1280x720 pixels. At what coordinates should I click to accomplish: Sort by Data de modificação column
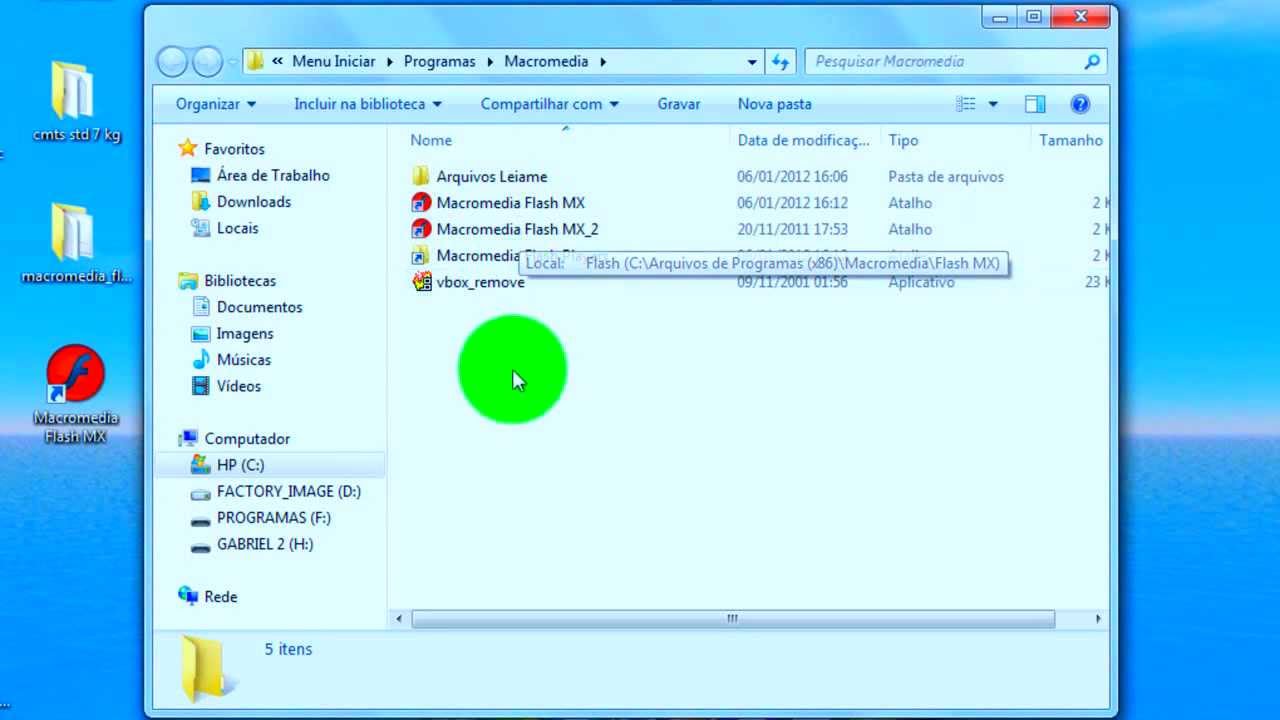click(x=803, y=141)
